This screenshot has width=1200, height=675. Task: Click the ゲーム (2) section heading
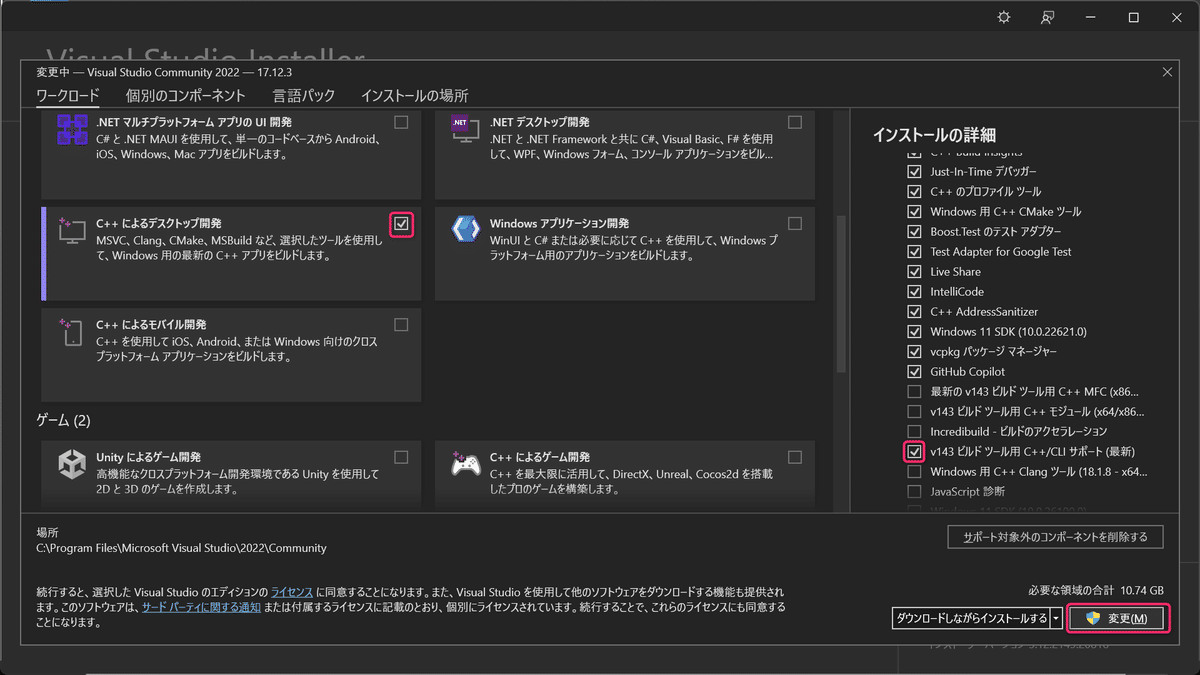click(x=63, y=420)
